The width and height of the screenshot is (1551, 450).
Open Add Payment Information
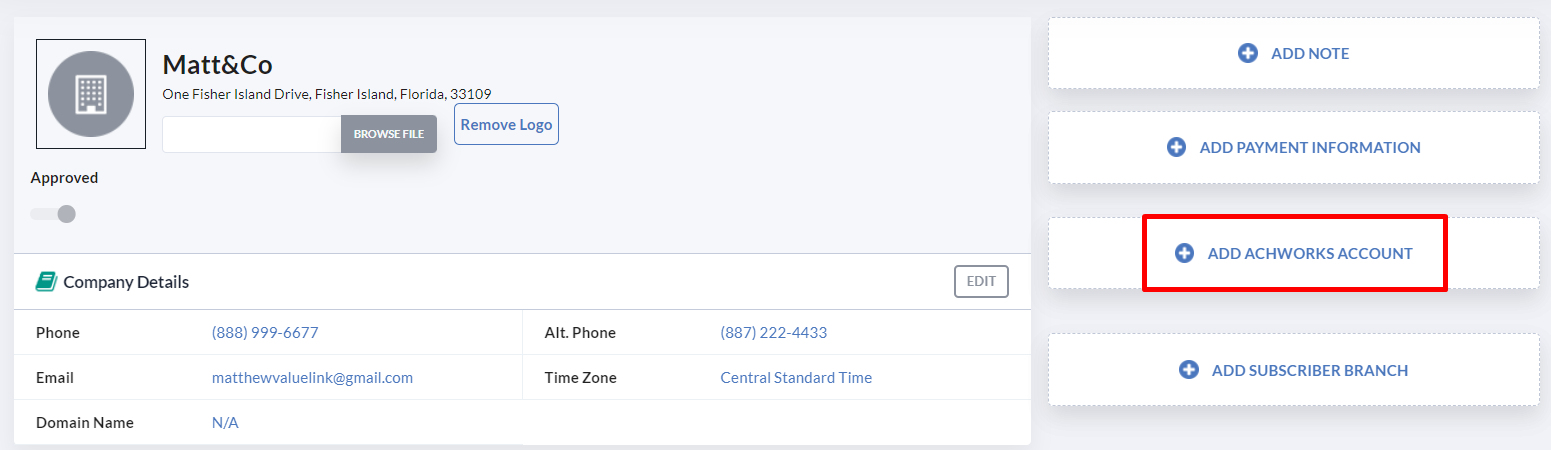[x=1293, y=147]
